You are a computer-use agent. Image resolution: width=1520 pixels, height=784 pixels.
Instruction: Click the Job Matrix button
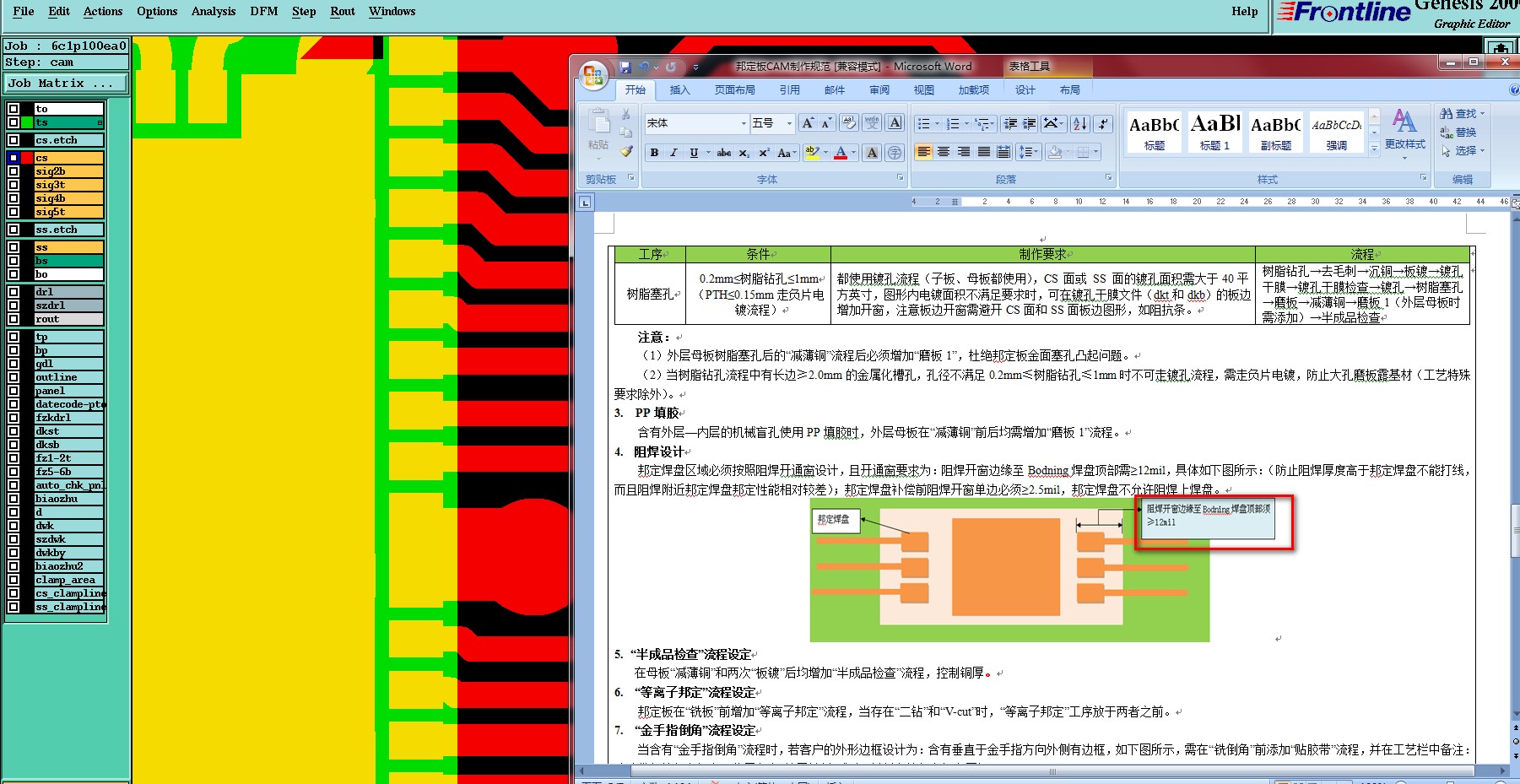(66, 83)
